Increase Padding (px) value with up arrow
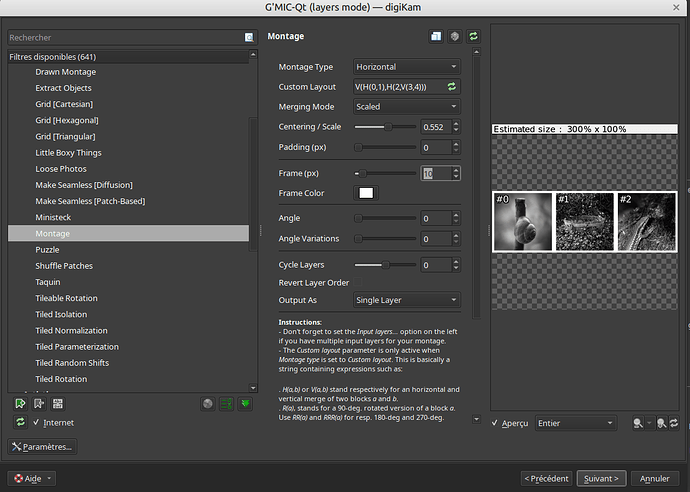Screen dimensions: 690x492 point(456,144)
